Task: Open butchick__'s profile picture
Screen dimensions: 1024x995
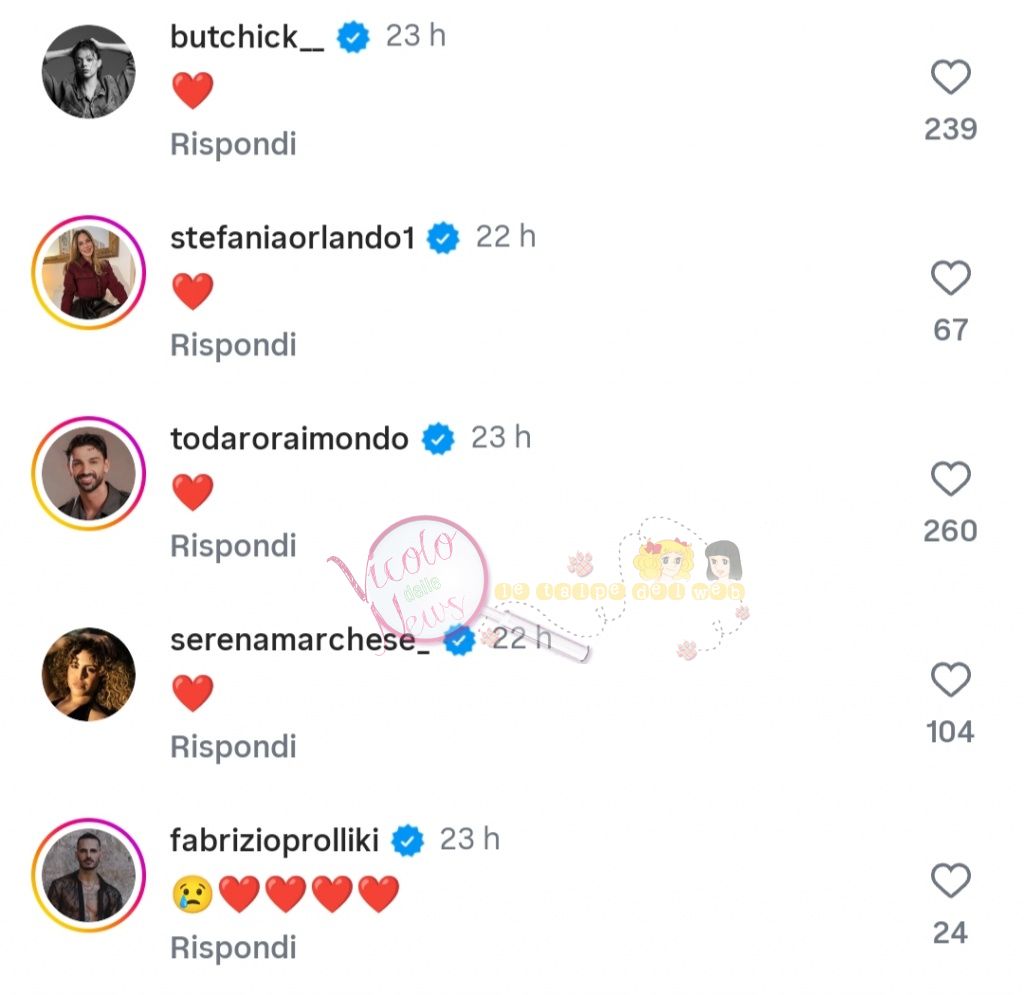Action: pyautogui.click(x=88, y=72)
